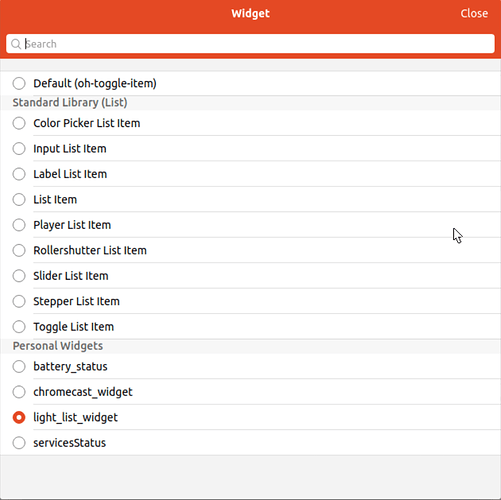Image resolution: width=501 pixels, height=500 pixels.
Task: Click the selected light_list_widget radio
Action: [x=19, y=417]
